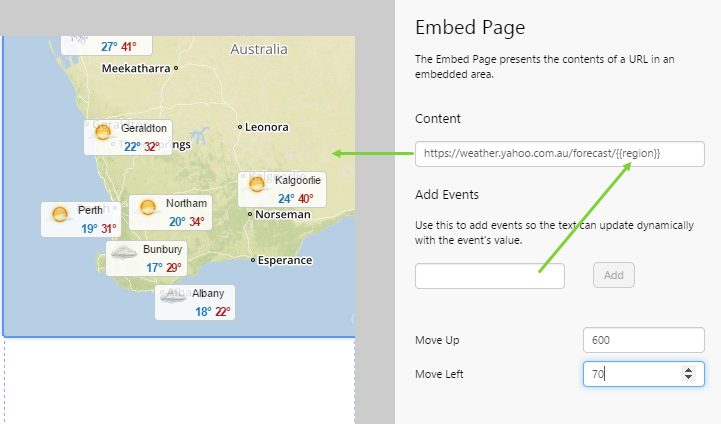Screen dimensions: 721x424
Task: Choose the Meekatharra map label
Action: click(137, 68)
